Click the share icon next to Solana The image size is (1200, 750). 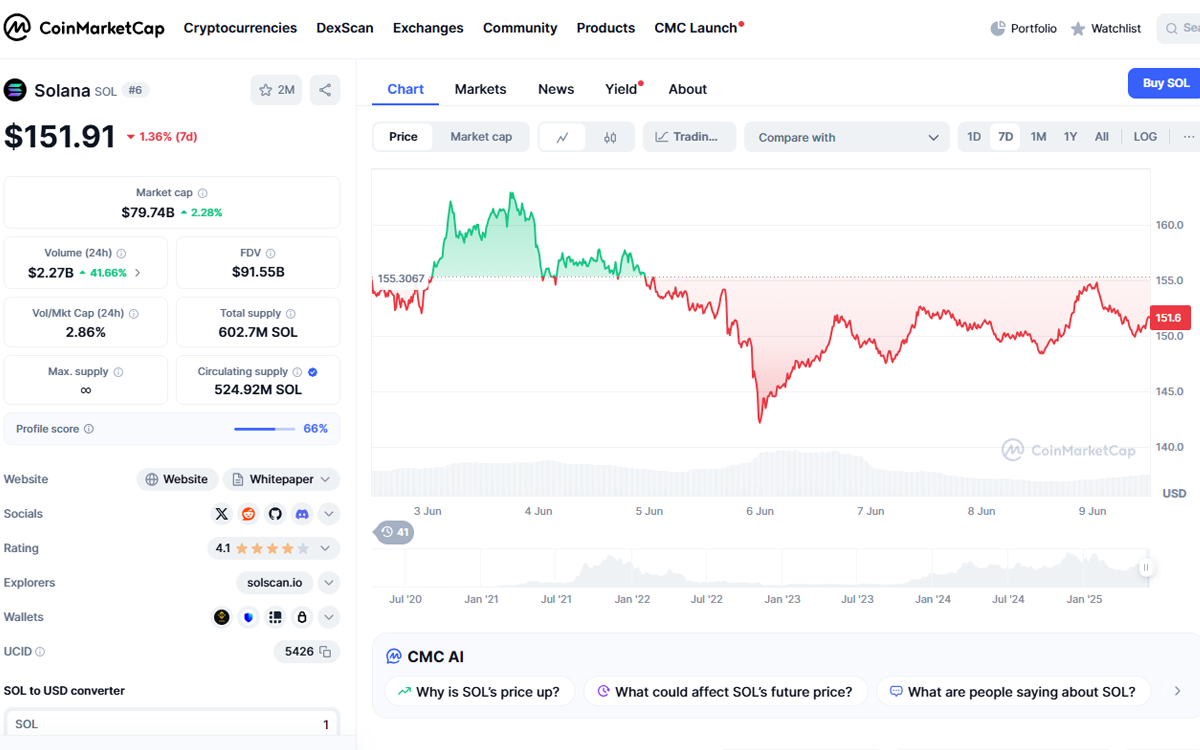click(x=325, y=90)
